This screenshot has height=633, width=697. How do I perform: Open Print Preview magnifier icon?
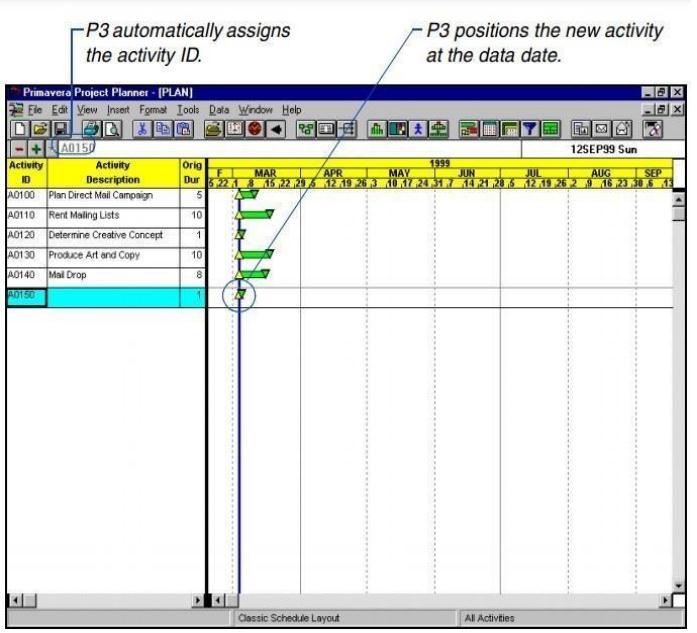coord(112,129)
